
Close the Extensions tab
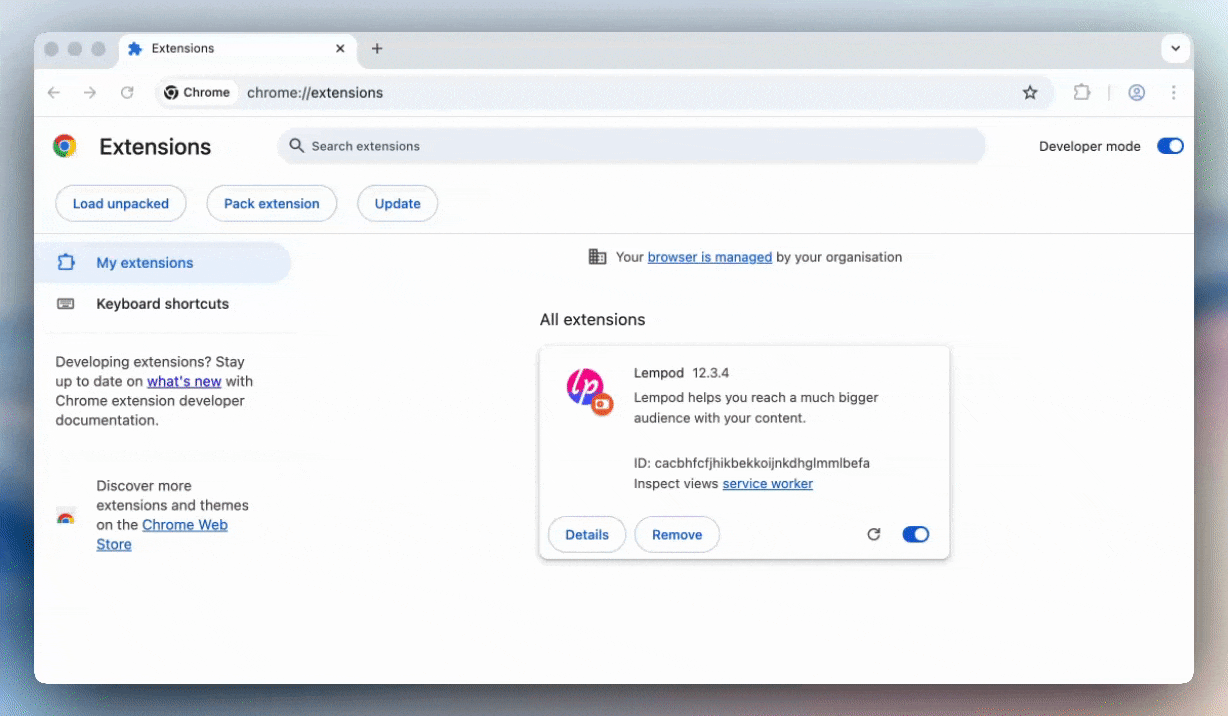tap(340, 48)
